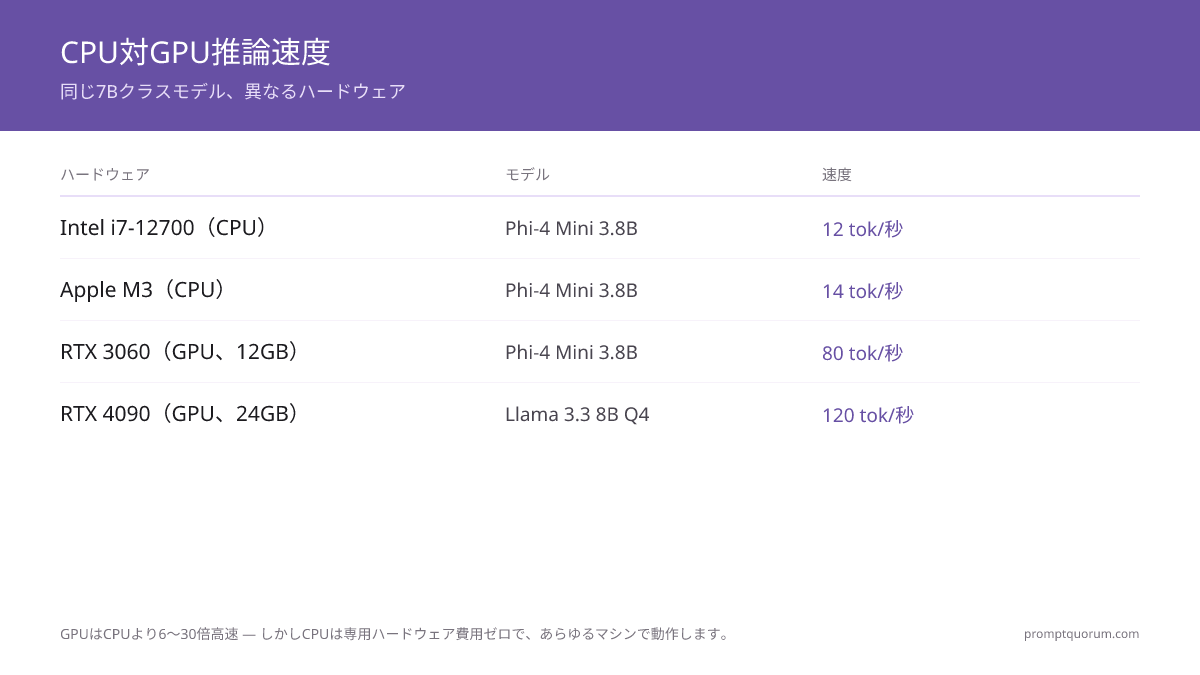
Task: Click subtitle '同じ7Bクラスモデル、異なるハードウェア'
Action: (x=233, y=91)
